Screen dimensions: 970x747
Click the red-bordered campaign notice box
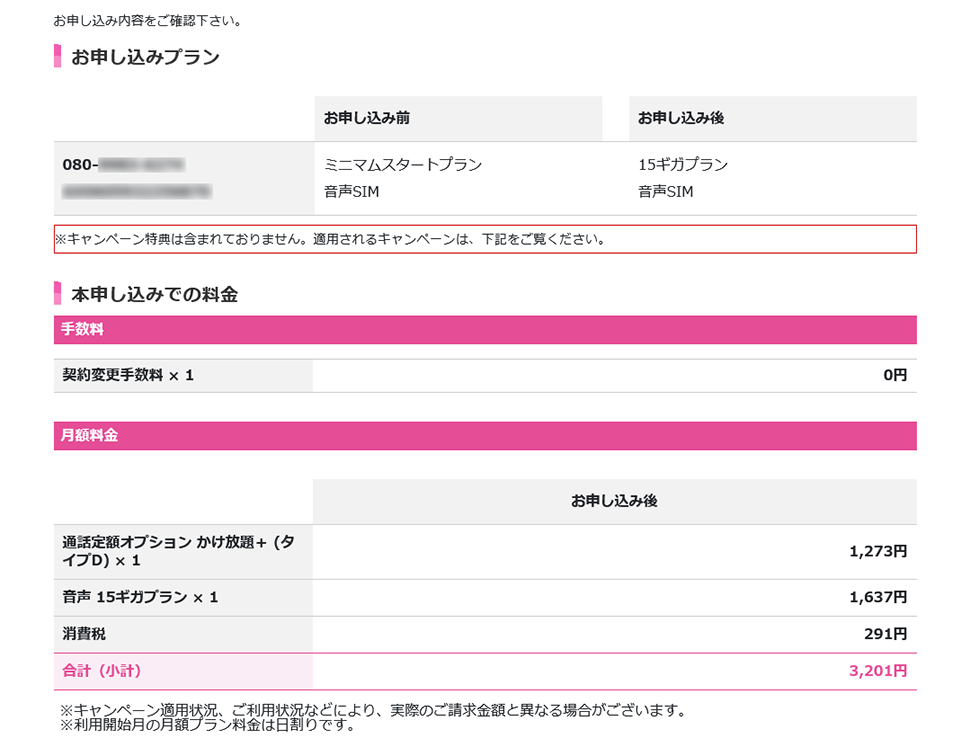[485, 240]
